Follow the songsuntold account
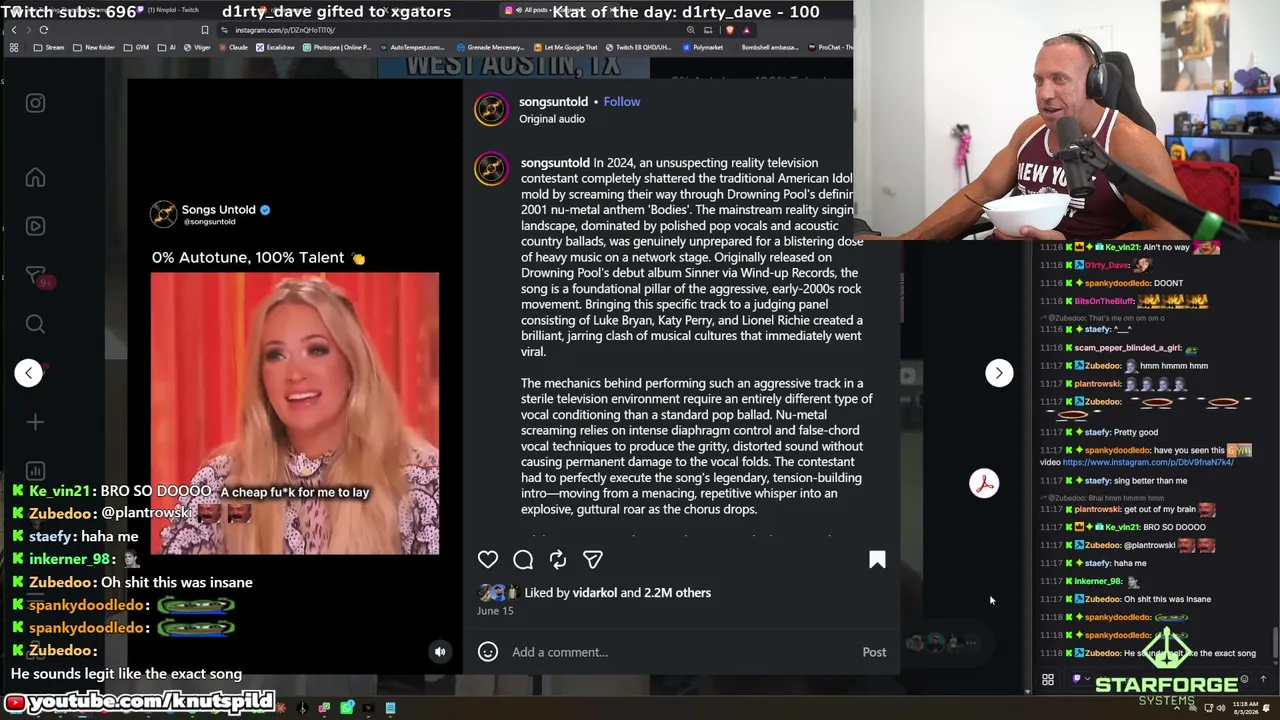 (x=622, y=101)
